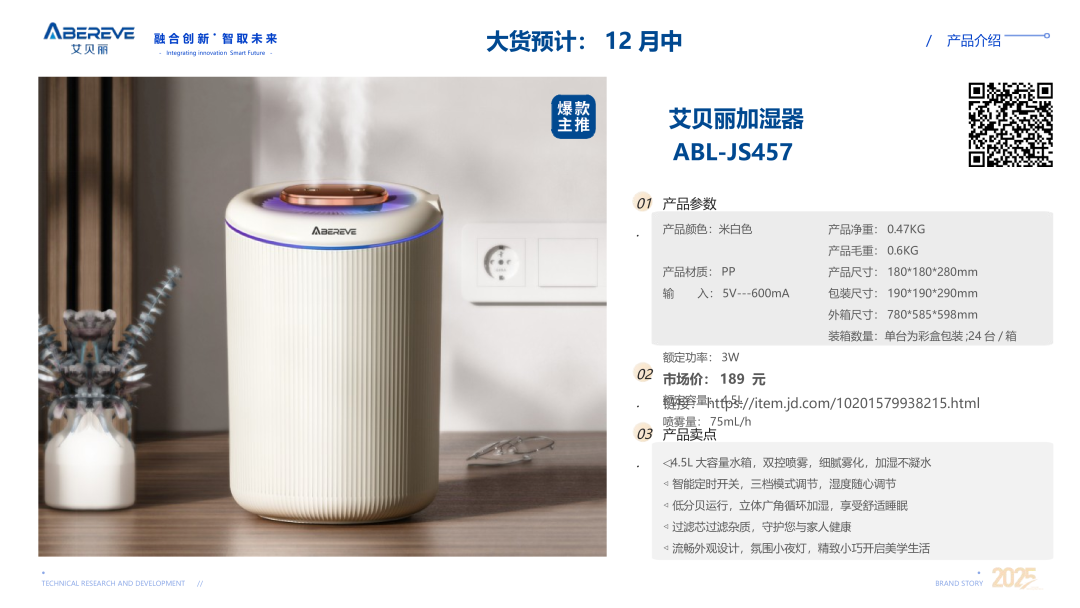Click the humidifier product photo
Viewport: 1080px width, 608px height.
[x=322, y=317]
